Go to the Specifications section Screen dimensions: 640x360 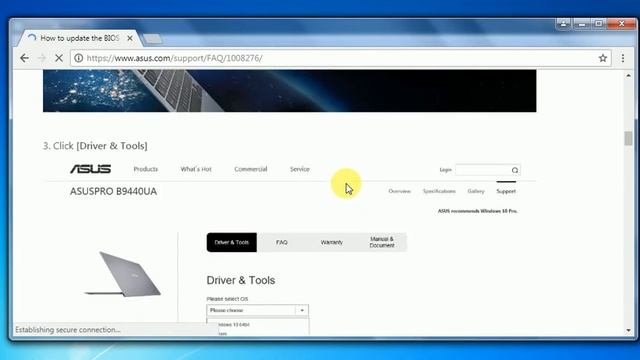[x=439, y=191]
